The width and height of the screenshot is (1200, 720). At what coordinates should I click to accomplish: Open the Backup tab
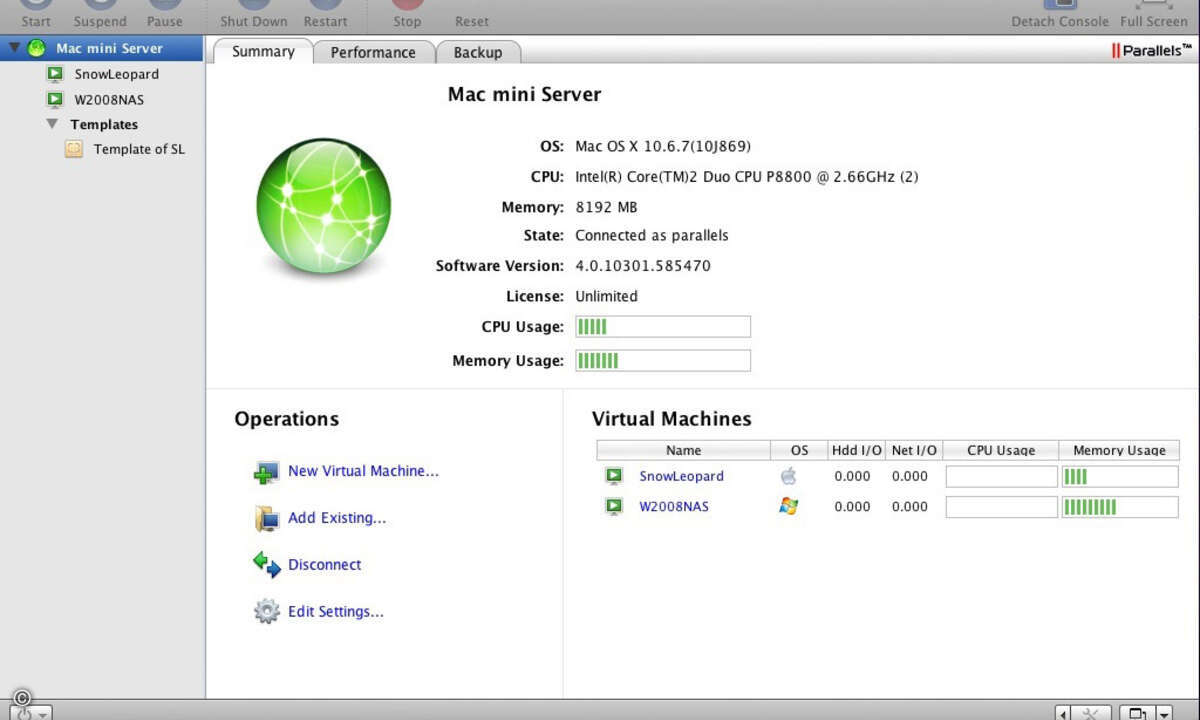(478, 52)
